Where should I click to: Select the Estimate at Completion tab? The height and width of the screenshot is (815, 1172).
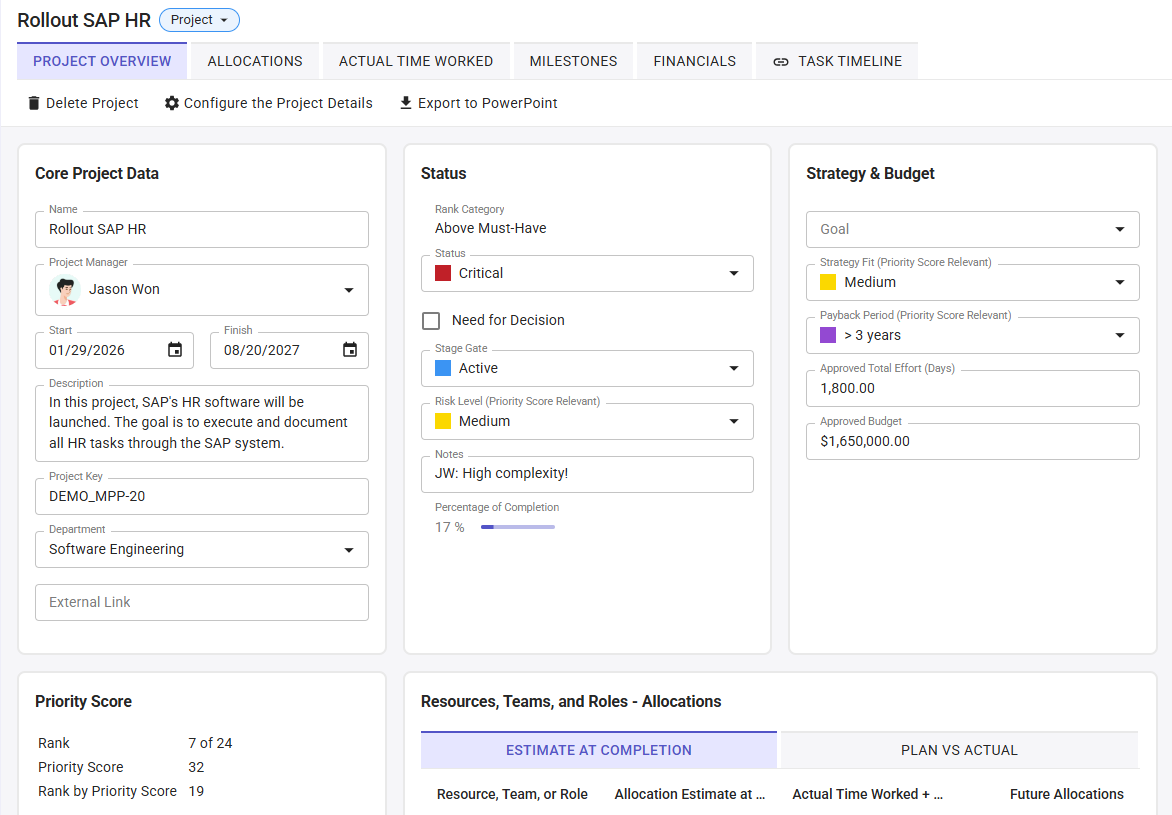click(599, 750)
